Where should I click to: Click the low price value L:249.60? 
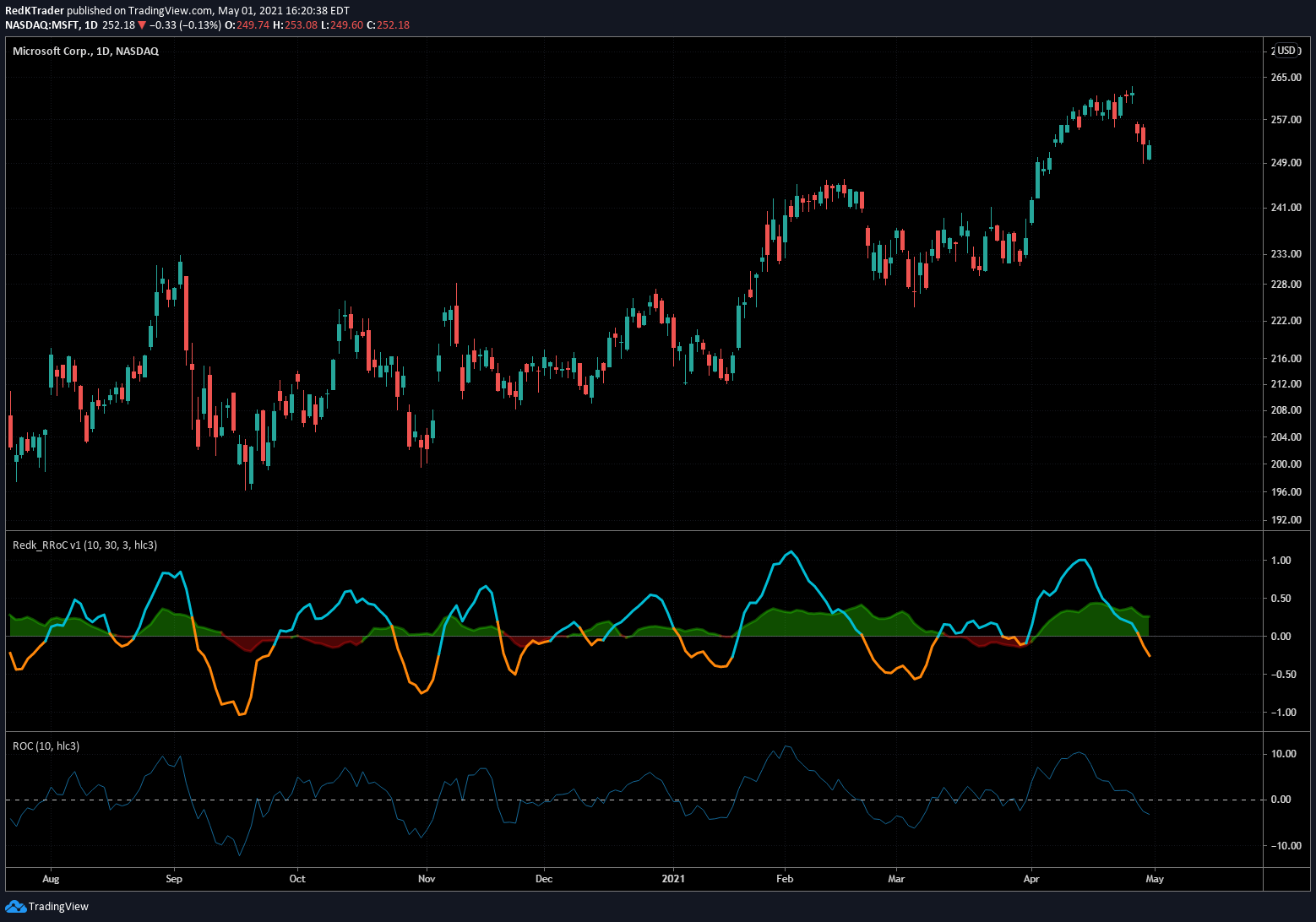(x=342, y=24)
